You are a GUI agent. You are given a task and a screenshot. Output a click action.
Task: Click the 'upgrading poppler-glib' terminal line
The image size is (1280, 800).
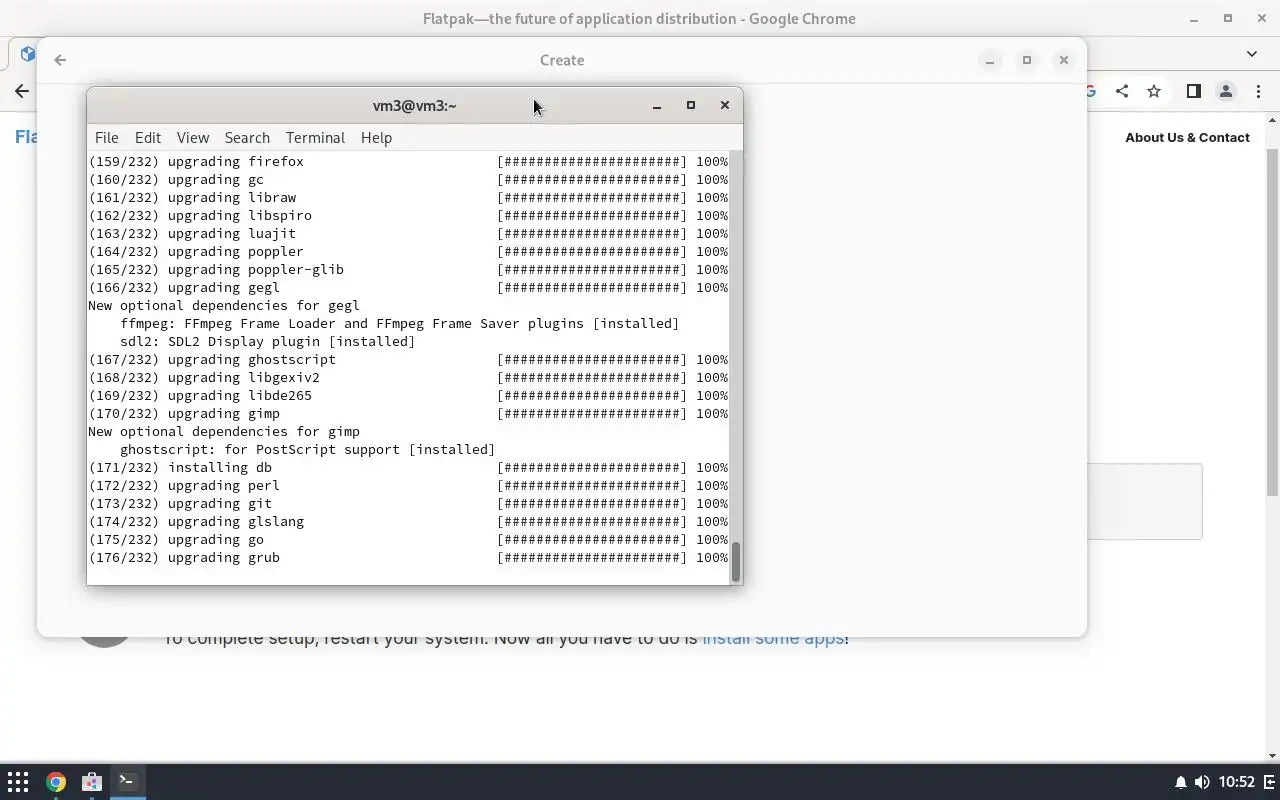pyautogui.click(x=408, y=270)
